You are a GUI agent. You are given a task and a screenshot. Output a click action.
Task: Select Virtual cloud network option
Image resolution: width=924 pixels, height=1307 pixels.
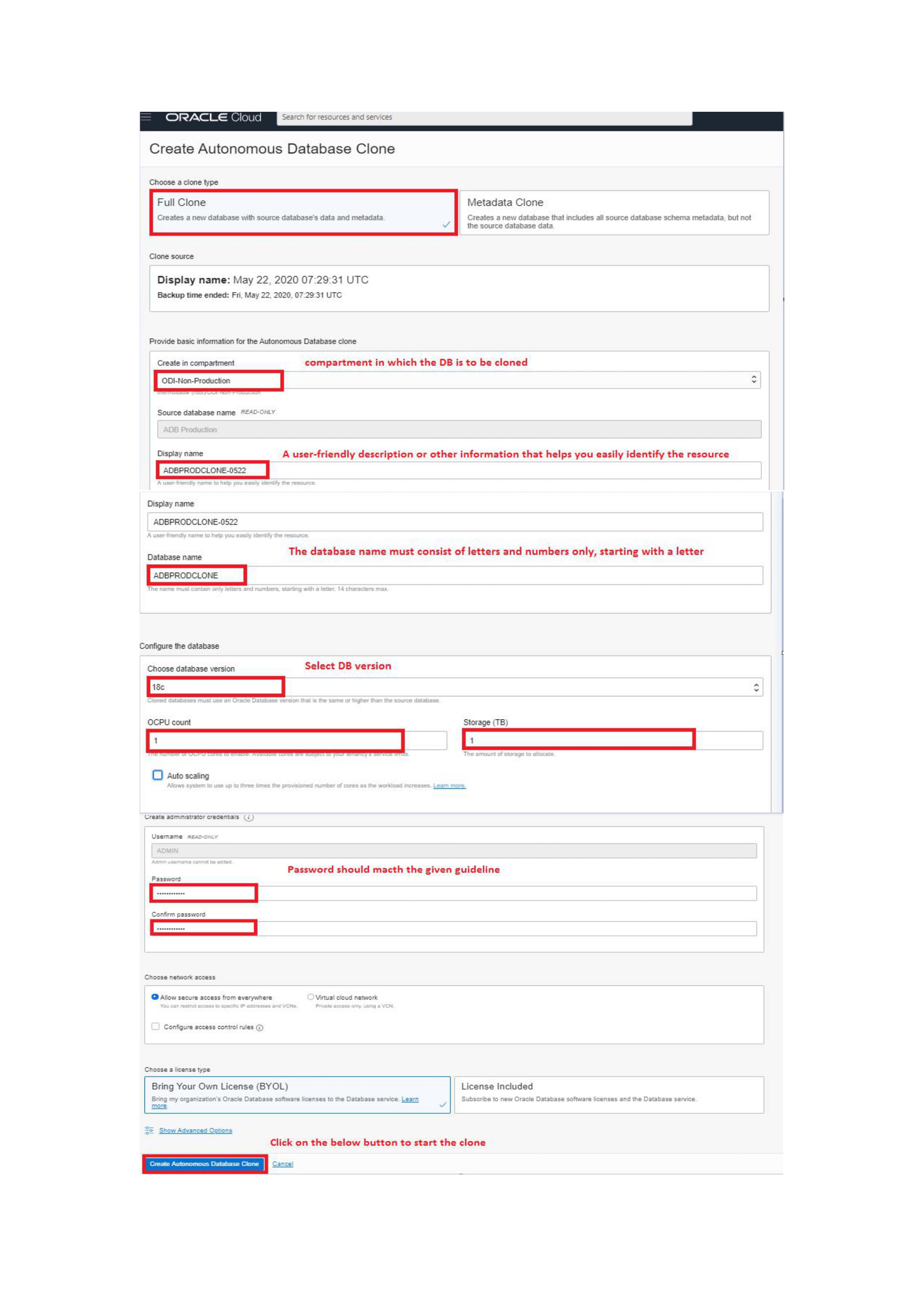click(x=311, y=997)
